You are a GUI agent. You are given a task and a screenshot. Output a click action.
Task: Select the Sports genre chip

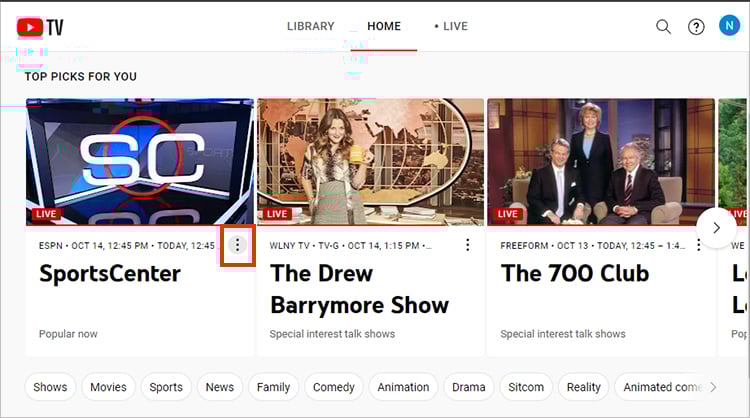(x=166, y=387)
